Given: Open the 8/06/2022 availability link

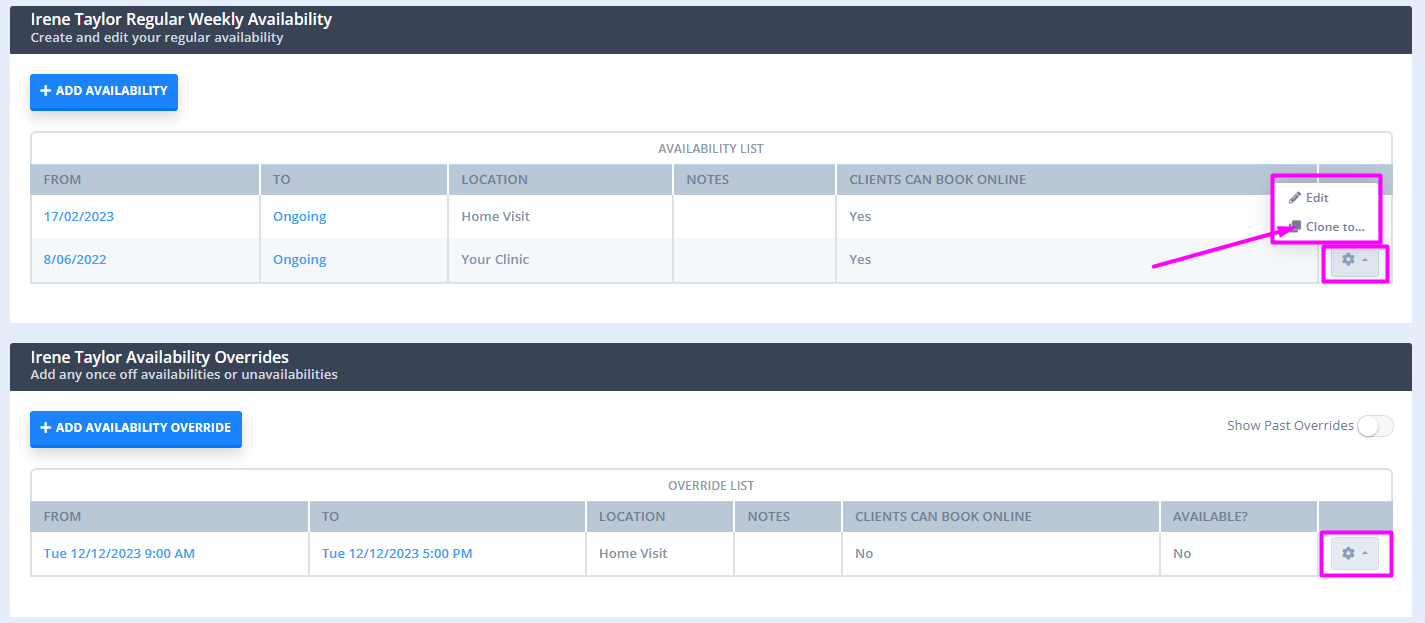Looking at the screenshot, I should coord(75,259).
